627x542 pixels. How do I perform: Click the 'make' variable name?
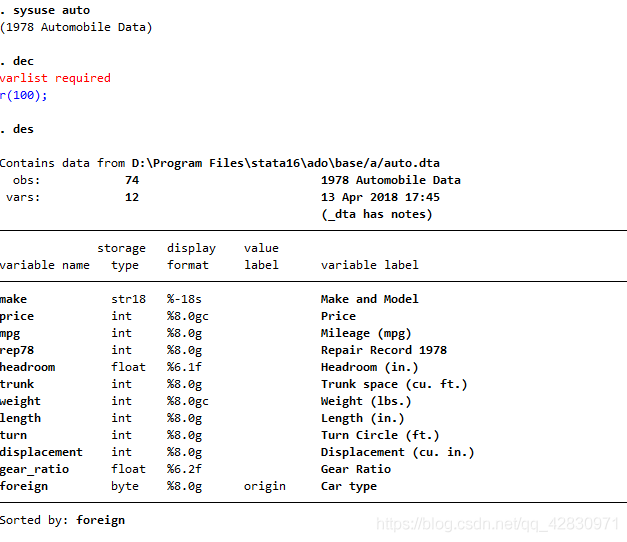(x=14, y=299)
